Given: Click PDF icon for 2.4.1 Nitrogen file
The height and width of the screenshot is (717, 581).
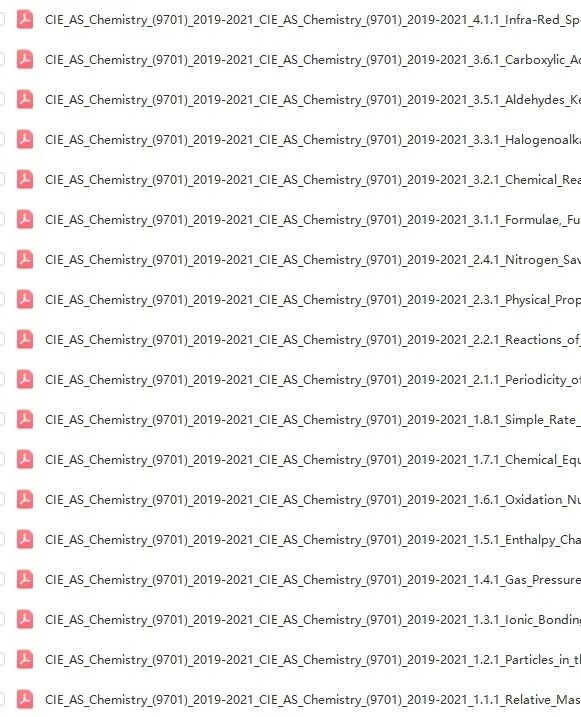Looking at the screenshot, I should coord(25,259).
